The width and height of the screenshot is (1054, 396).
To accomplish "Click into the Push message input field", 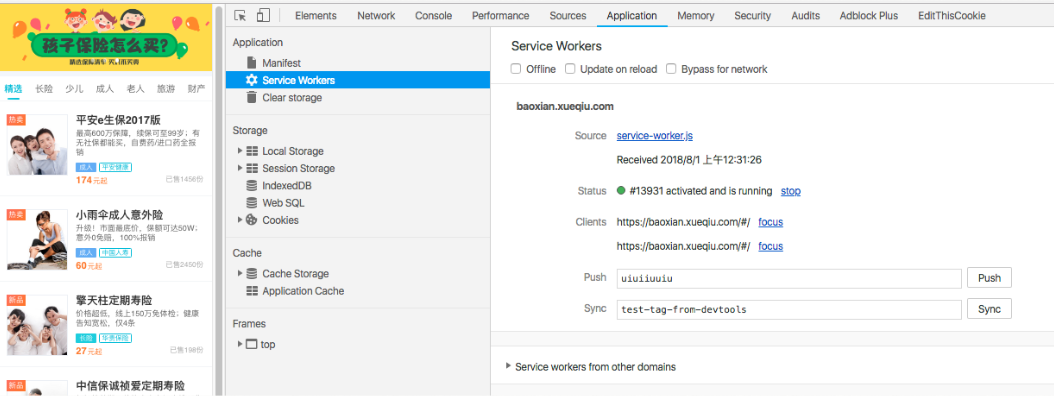I will pyautogui.click(x=789, y=278).
